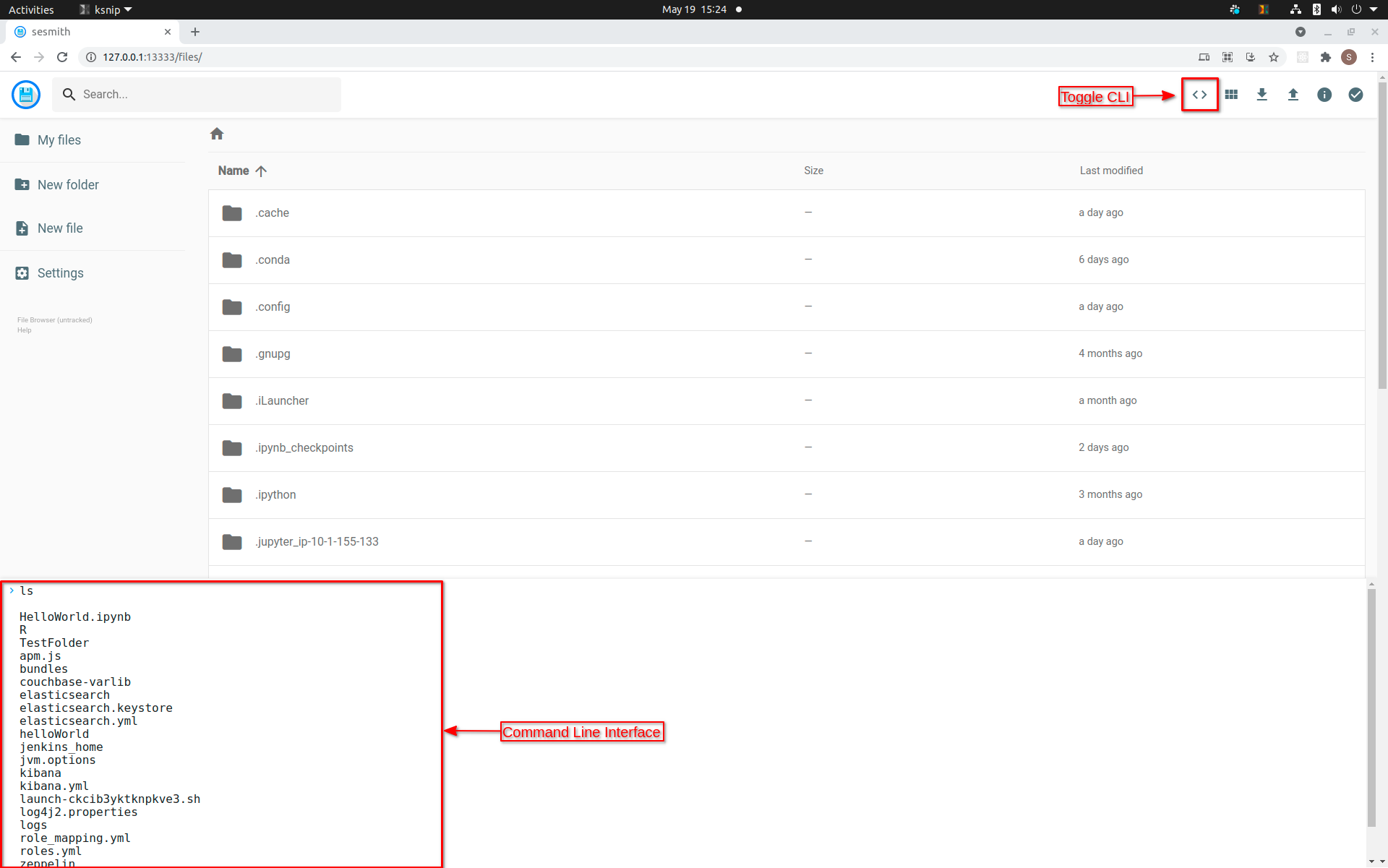Close the sesmith tab

168,32
